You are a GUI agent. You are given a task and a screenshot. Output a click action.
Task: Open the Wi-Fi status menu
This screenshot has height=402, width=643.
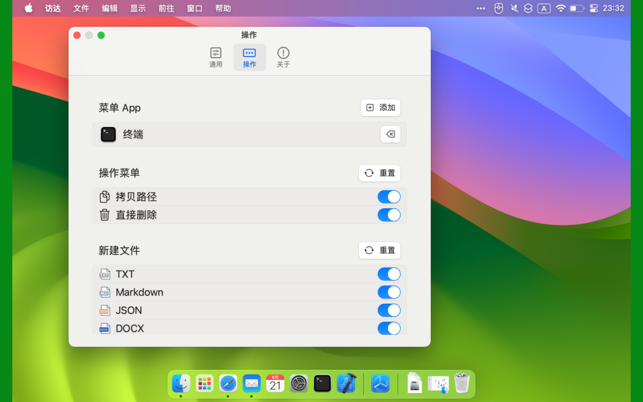[x=561, y=8]
